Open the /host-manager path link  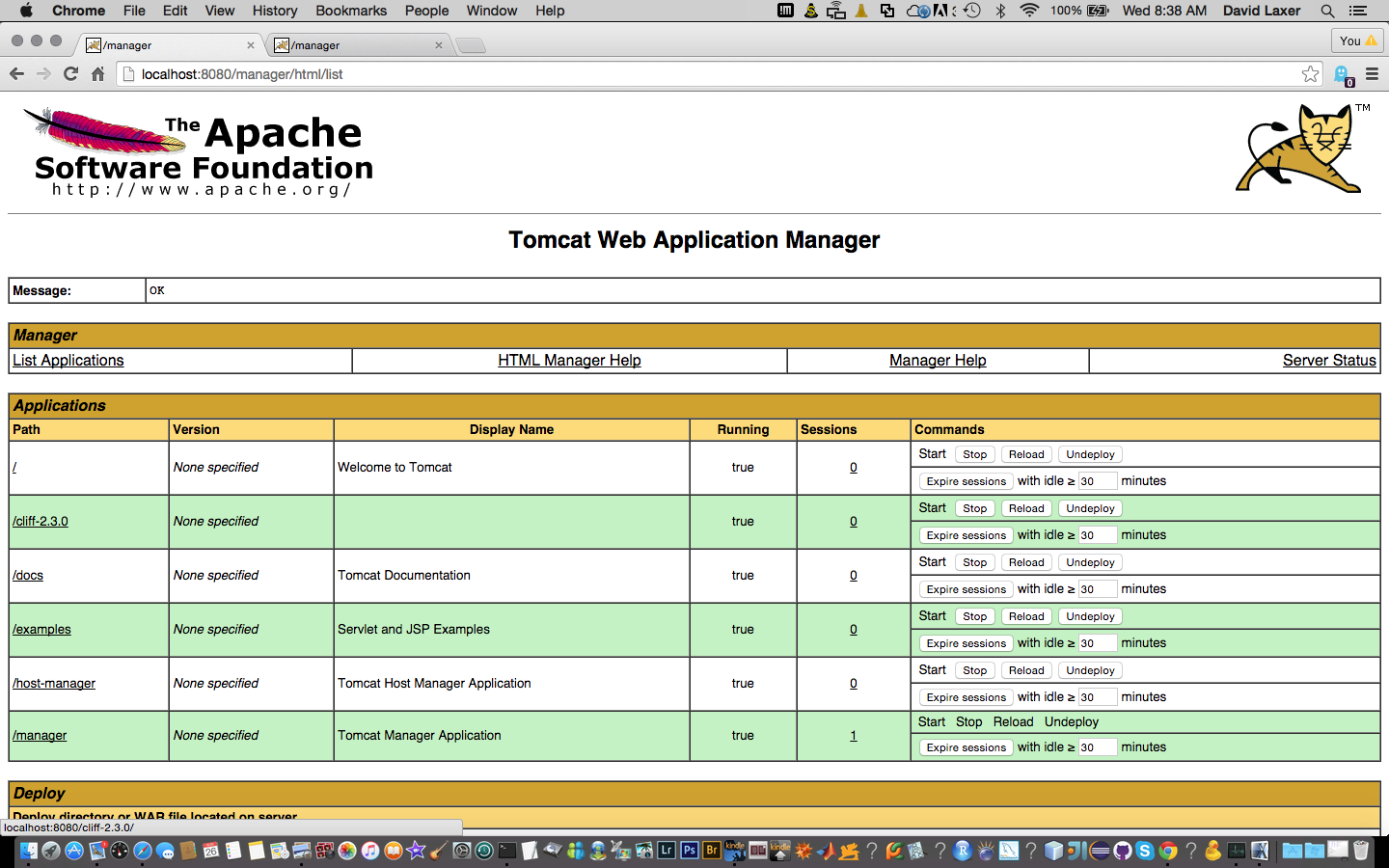coord(54,683)
